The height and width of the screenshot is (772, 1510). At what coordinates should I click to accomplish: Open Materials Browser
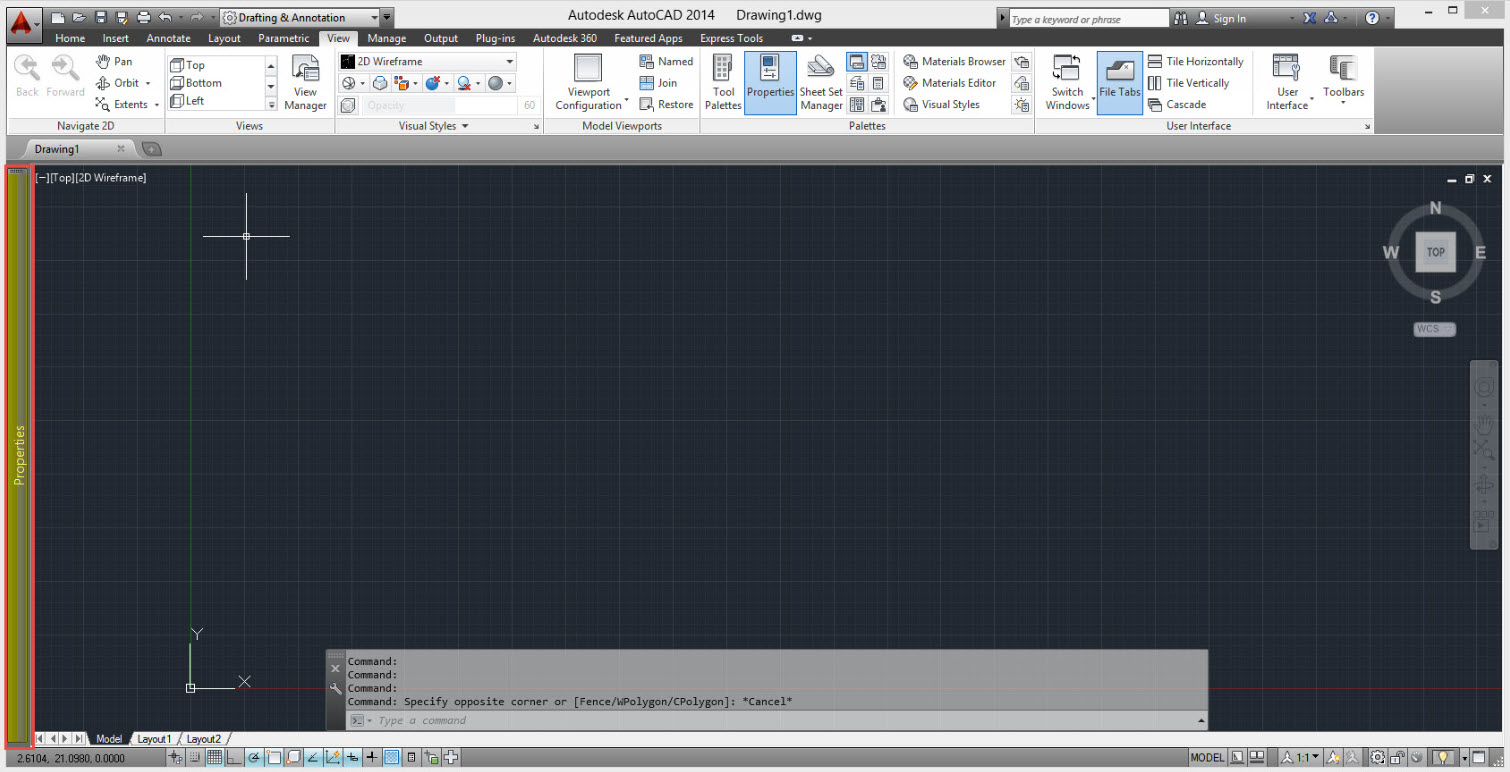click(954, 61)
